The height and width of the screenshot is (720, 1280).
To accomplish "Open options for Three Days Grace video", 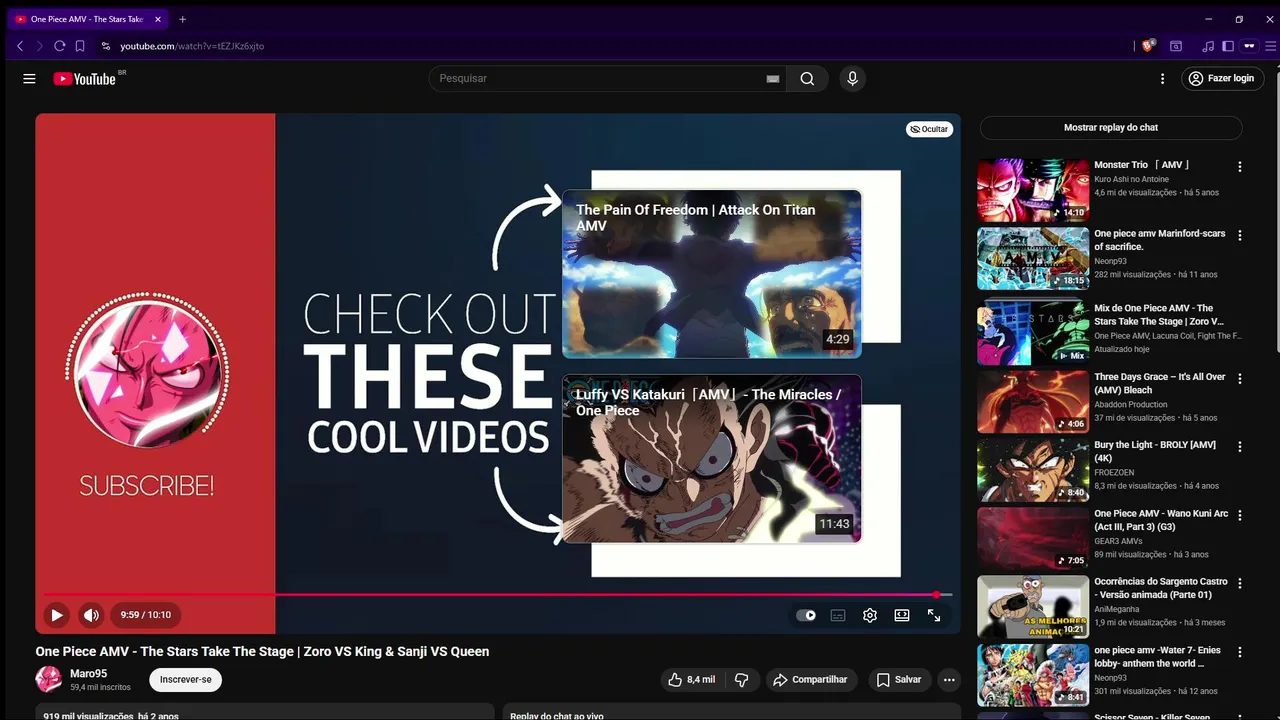I will point(1240,379).
